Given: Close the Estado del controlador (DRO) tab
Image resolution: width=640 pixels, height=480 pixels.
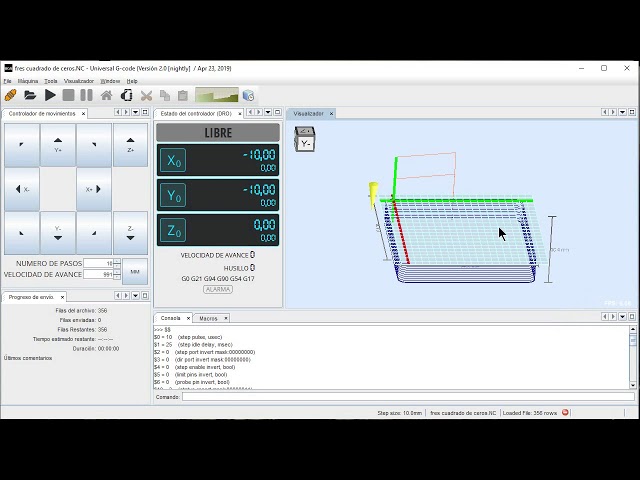Looking at the screenshot, I should 240,113.
